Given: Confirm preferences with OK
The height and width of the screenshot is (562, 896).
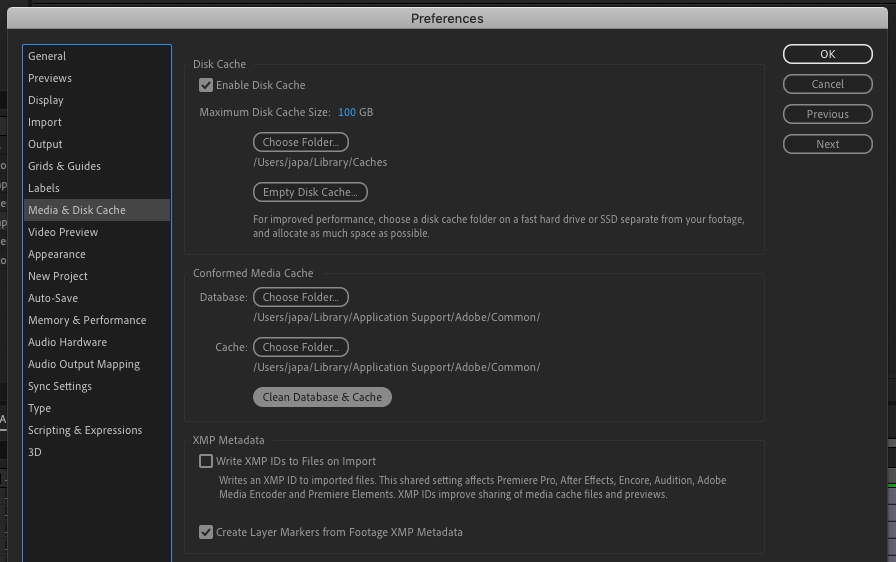Looking at the screenshot, I should click(x=827, y=54).
